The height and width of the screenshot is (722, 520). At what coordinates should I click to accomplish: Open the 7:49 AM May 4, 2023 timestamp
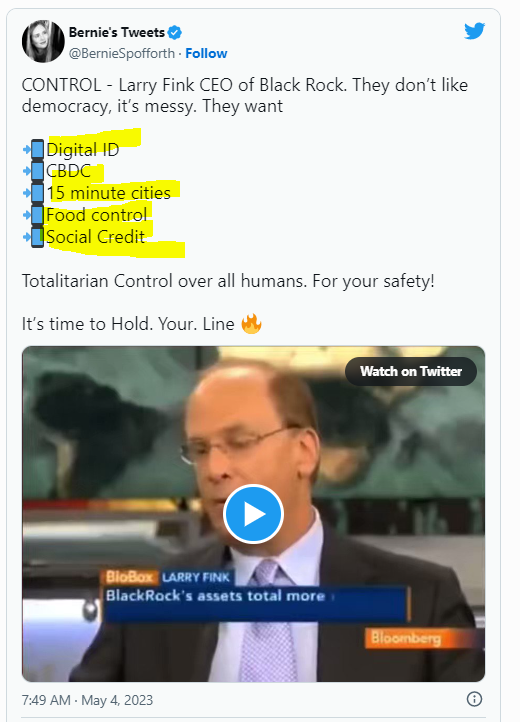pos(87,700)
